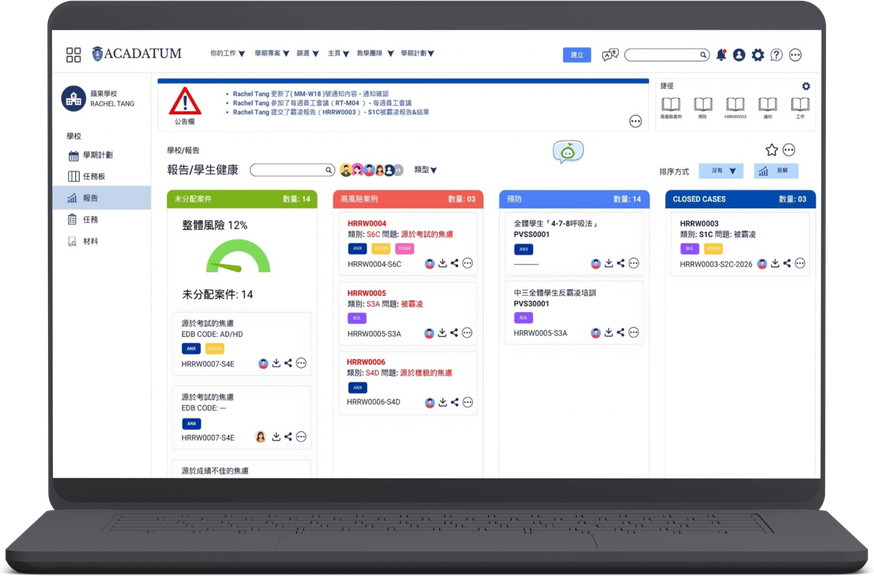This screenshot has height=576, width=874.
Task: Click the 見解 insights button
Action: (x=776, y=171)
